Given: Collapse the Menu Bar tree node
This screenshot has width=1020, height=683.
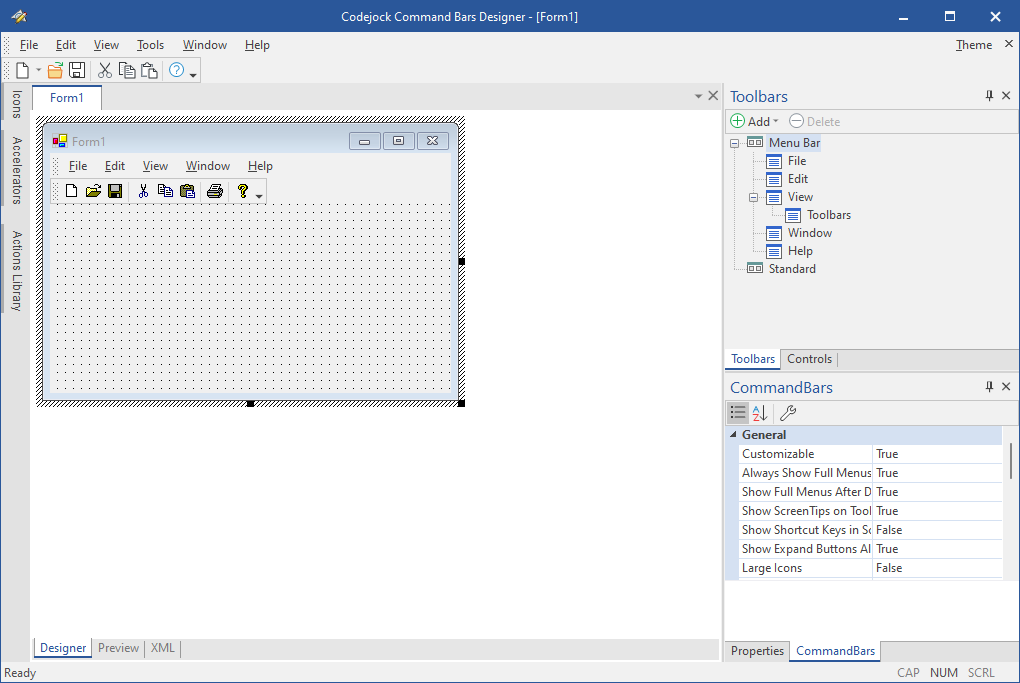Looking at the screenshot, I should [x=734, y=142].
